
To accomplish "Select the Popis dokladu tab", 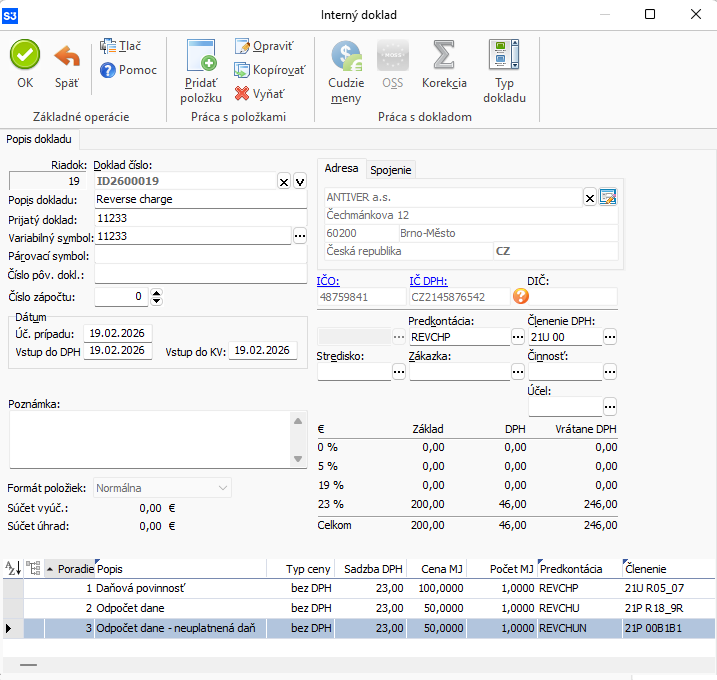I will pyautogui.click(x=39, y=139).
